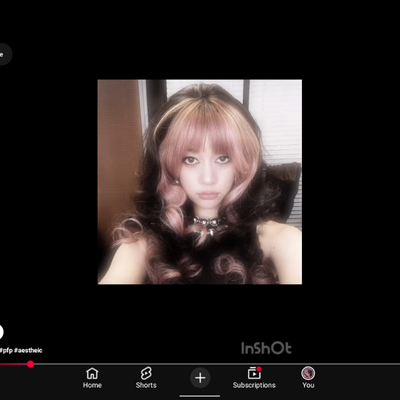The height and width of the screenshot is (400, 400).
Task: Open the #aestheic hashtag link
Action: [28, 350]
